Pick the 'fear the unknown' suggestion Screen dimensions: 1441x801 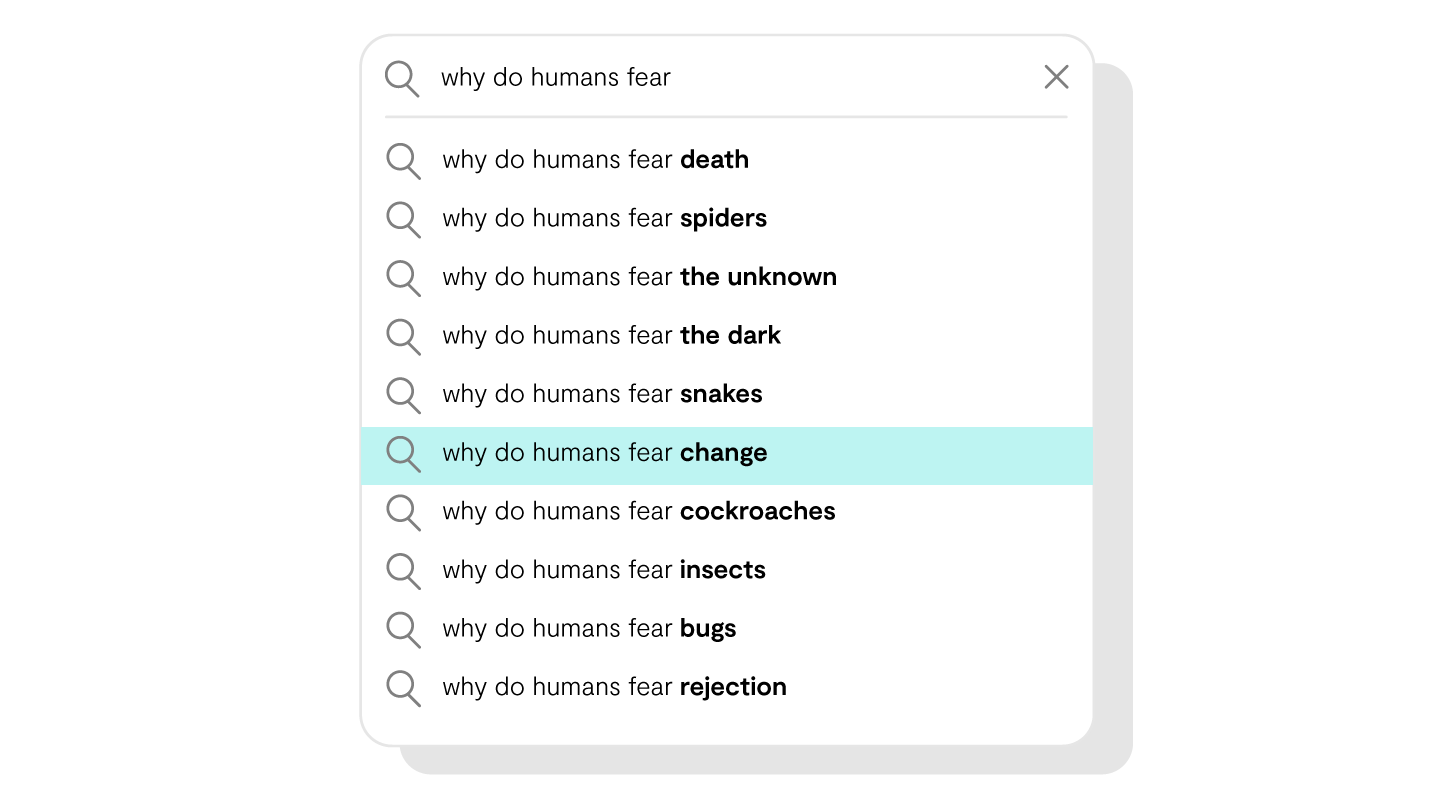pyautogui.click(x=639, y=277)
